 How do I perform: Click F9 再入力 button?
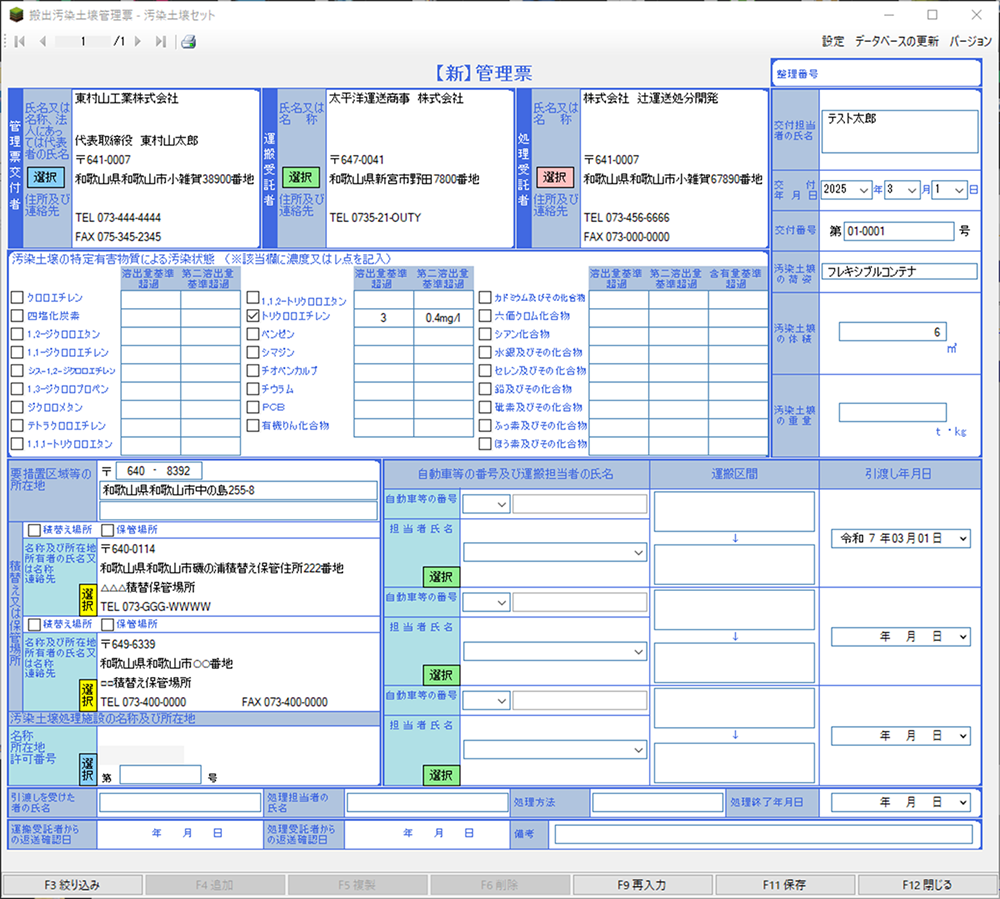[x=642, y=885]
